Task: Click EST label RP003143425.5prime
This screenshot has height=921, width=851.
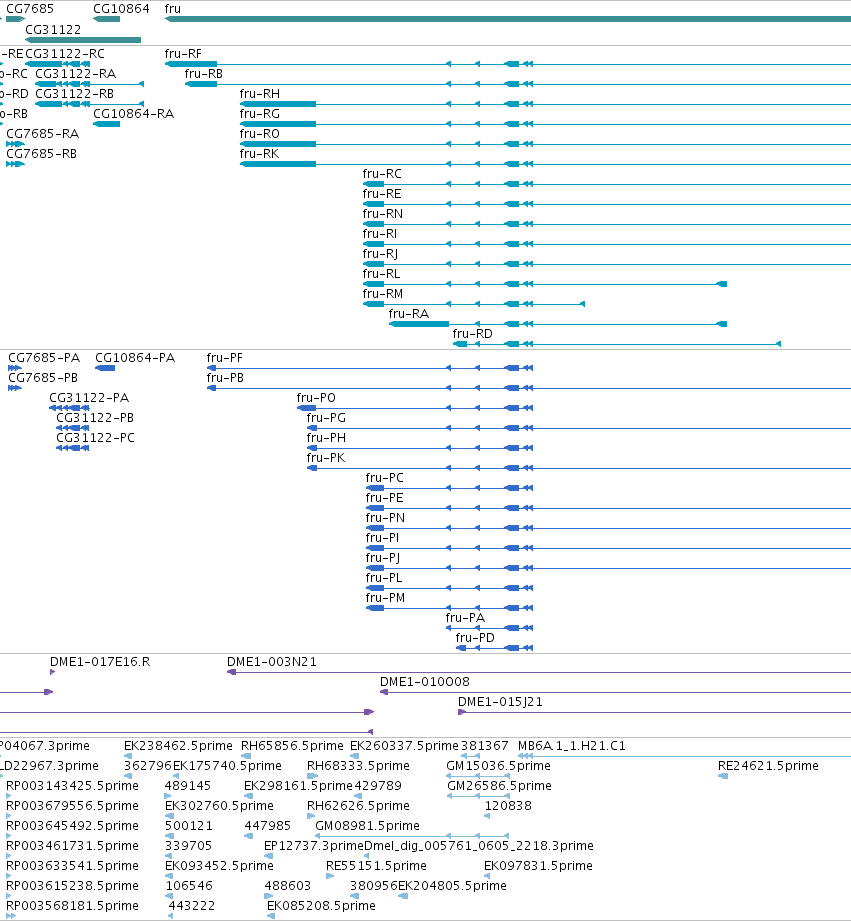Action: (72, 785)
